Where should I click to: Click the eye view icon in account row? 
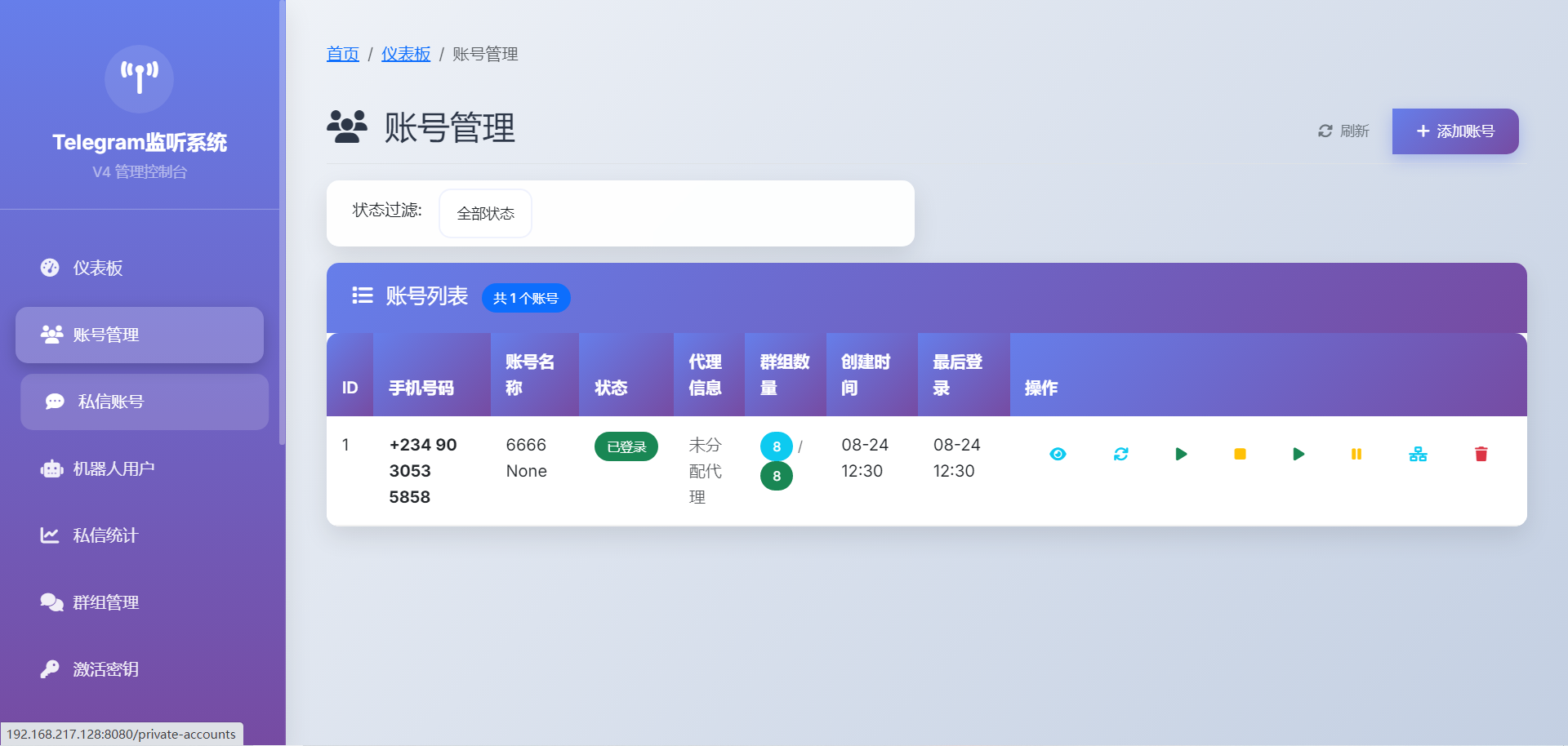tap(1058, 454)
